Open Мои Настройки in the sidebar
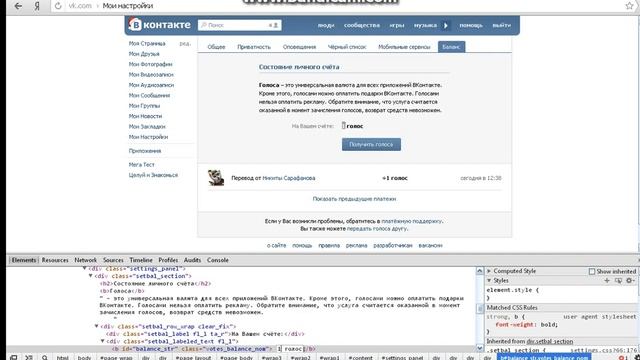 148,137
